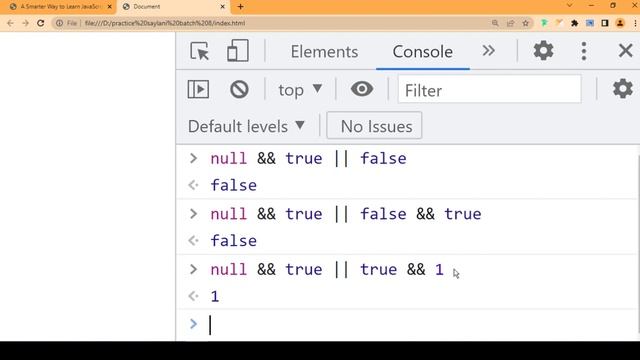Open the top JavaScript context dropdown
This screenshot has width=640, height=360.
pyautogui.click(x=300, y=90)
